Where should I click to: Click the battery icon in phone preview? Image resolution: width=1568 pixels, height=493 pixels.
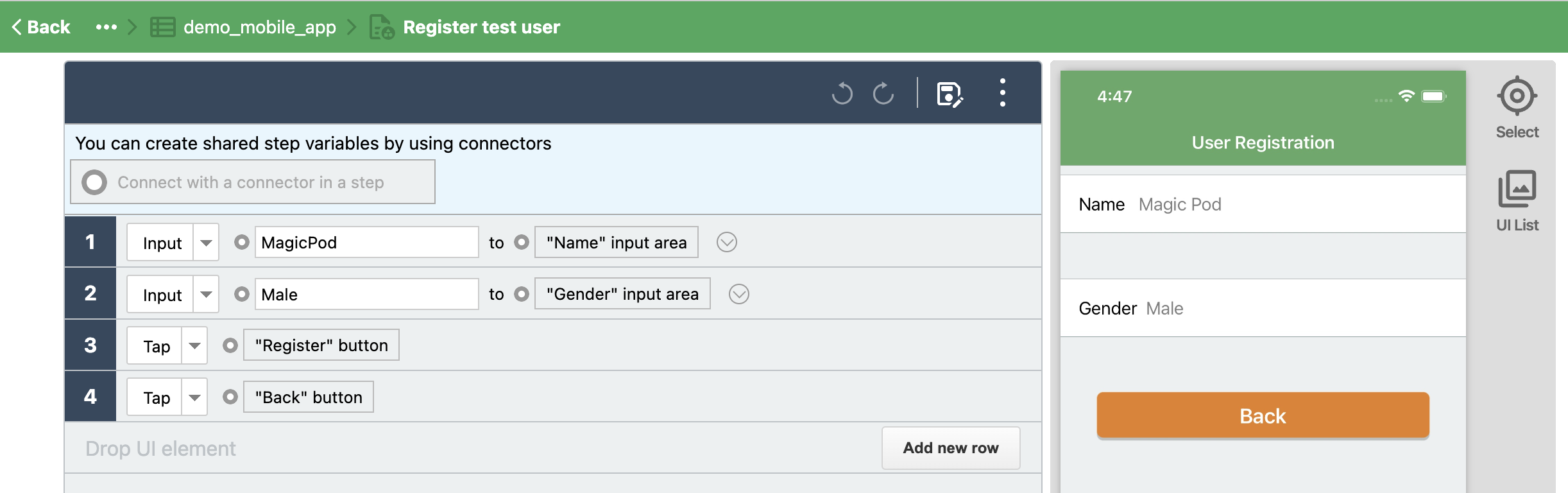point(1433,96)
